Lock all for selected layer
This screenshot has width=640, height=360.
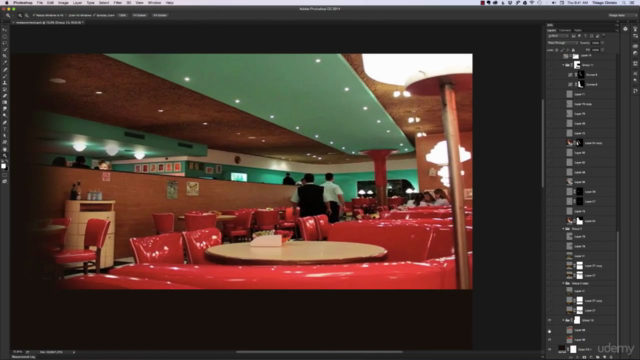[x=573, y=50]
